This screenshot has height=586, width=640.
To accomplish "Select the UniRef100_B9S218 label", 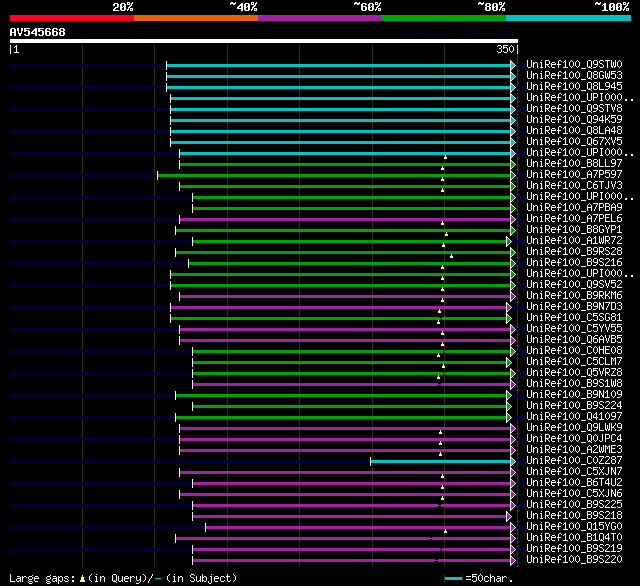I will pos(574,516).
